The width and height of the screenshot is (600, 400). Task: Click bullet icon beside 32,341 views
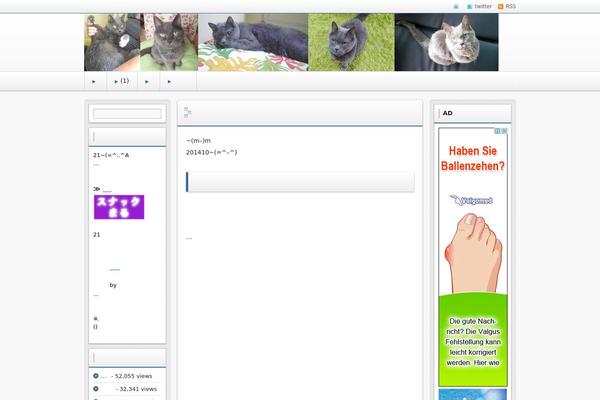(96, 389)
